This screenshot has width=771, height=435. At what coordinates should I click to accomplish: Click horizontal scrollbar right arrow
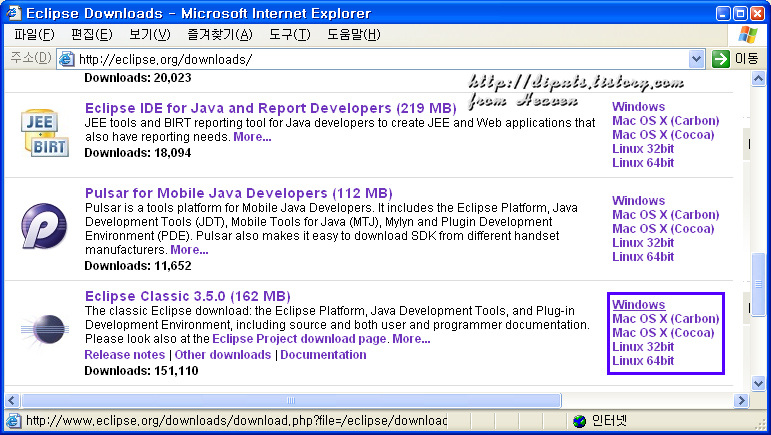click(741, 401)
